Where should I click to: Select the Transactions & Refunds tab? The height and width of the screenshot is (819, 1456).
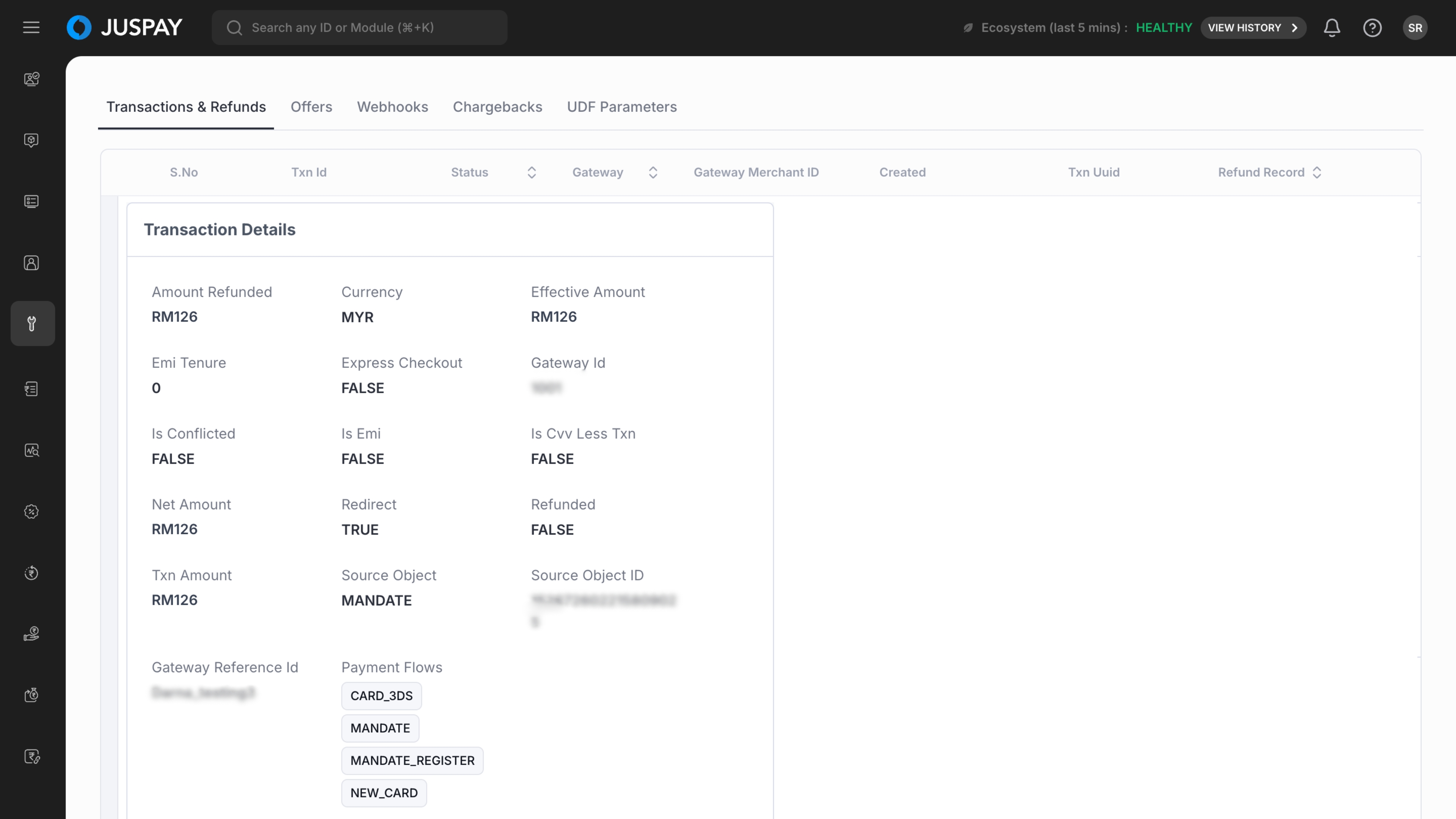[x=186, y=107]
